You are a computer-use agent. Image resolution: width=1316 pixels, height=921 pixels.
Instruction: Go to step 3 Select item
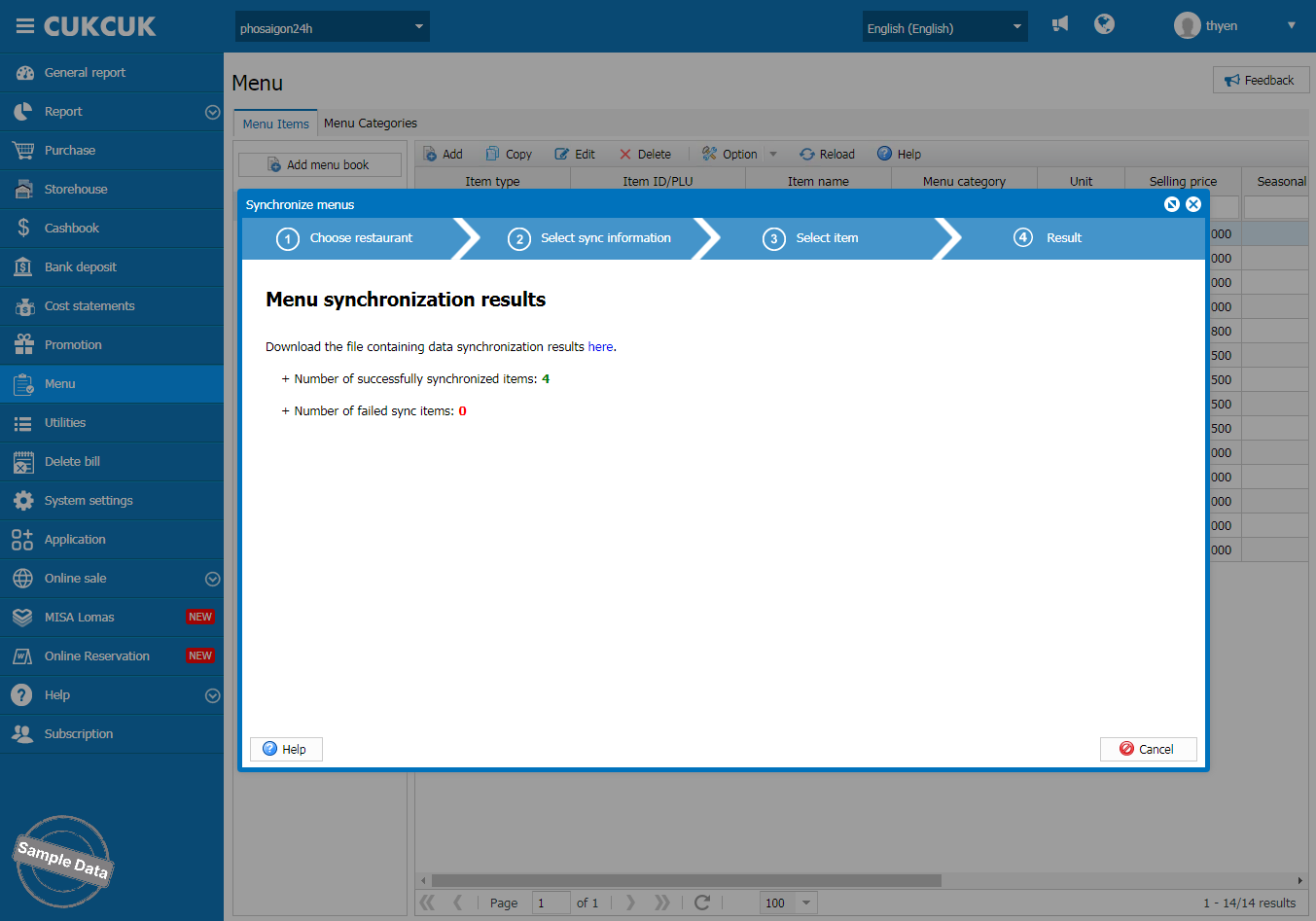coord(811,238)
